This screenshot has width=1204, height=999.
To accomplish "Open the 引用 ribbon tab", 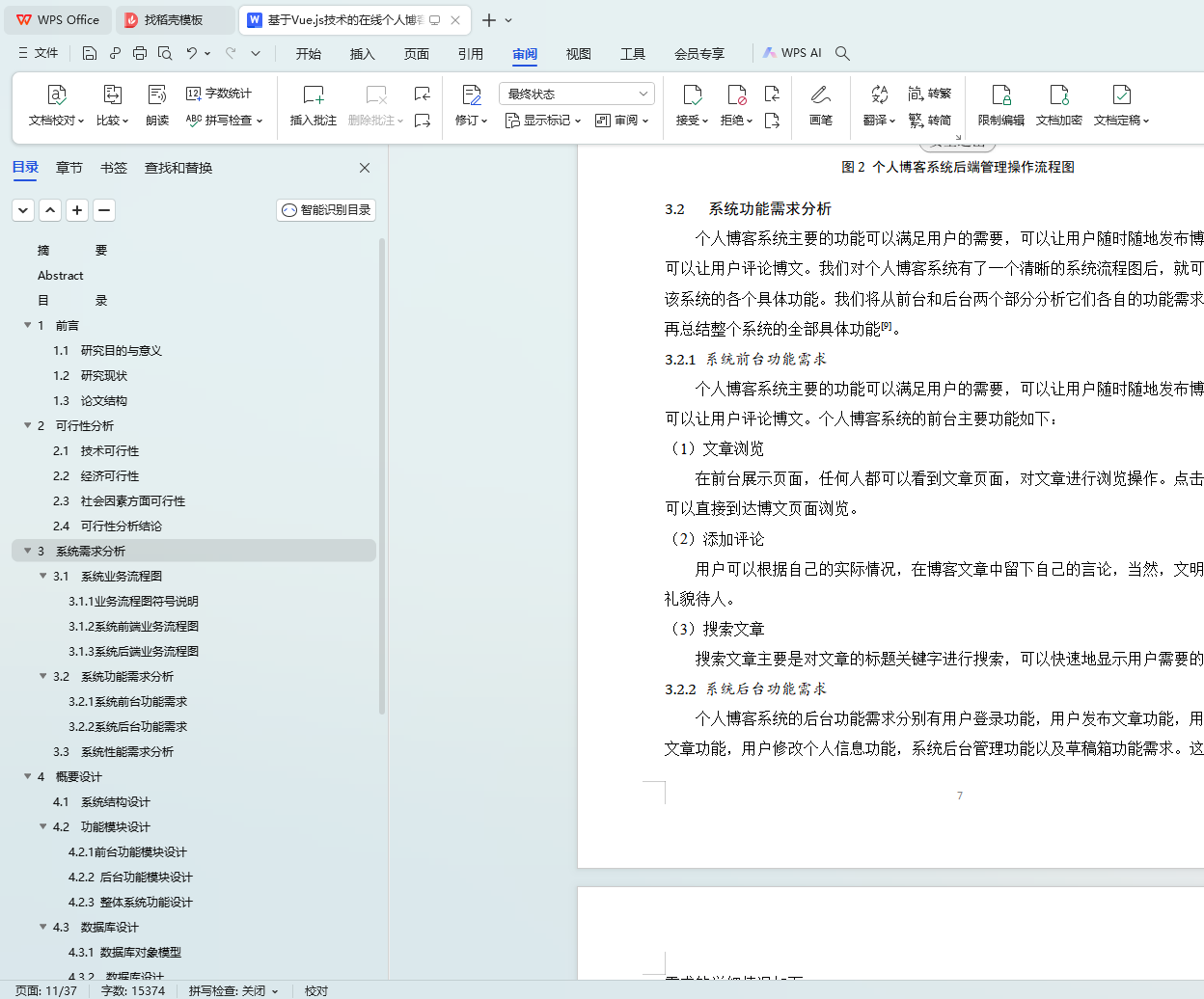I will pos(471,54).
